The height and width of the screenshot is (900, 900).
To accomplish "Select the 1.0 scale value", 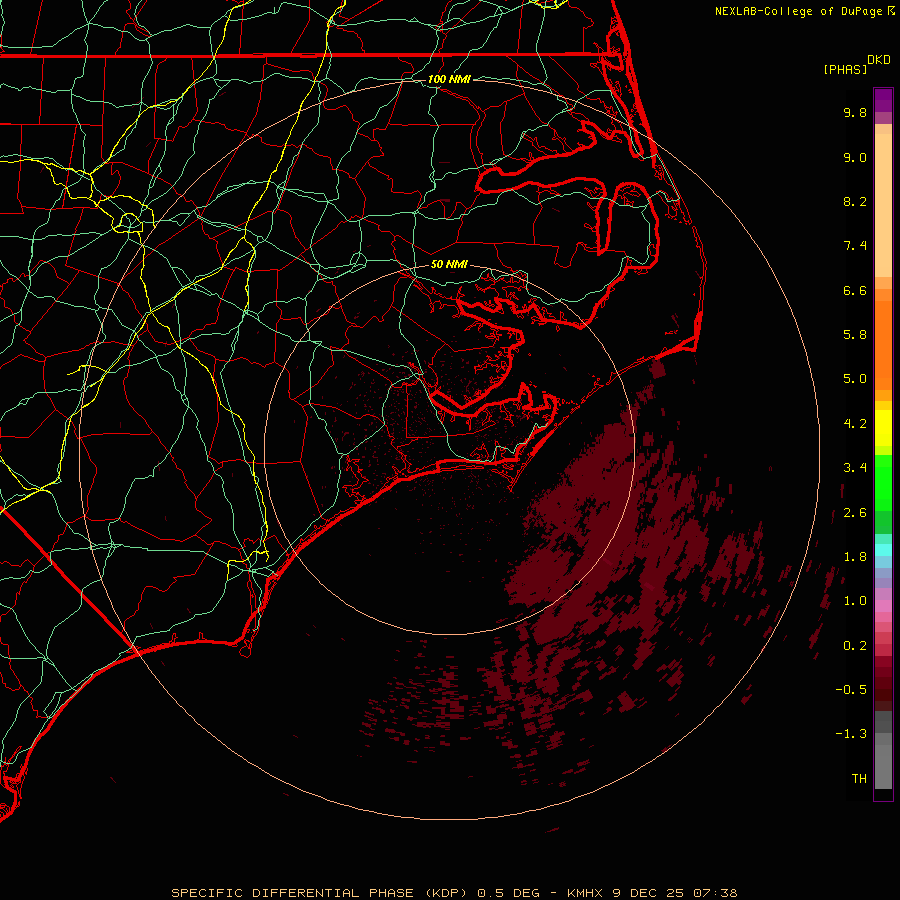I will tap(855, 601).
